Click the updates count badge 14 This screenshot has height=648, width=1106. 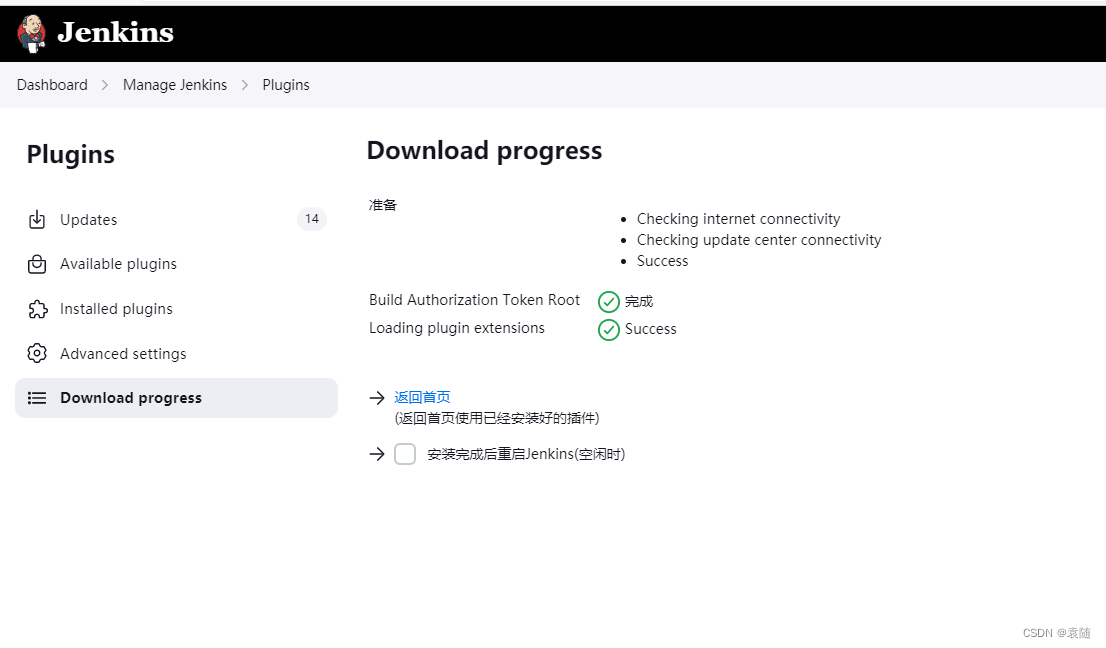point(312,219)
